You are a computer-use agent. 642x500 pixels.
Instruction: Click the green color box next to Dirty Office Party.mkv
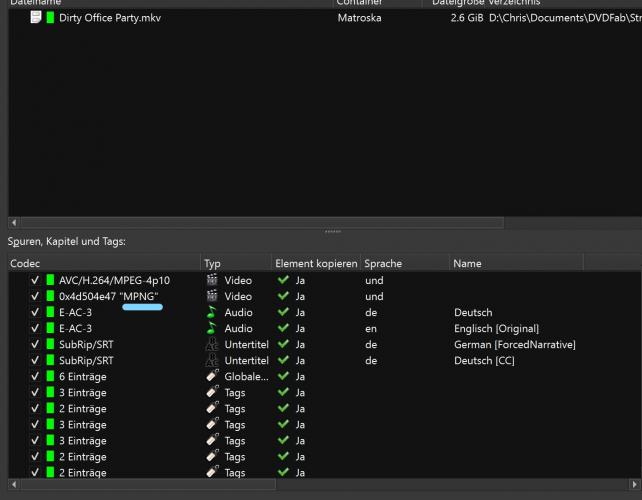click(50, 18)
